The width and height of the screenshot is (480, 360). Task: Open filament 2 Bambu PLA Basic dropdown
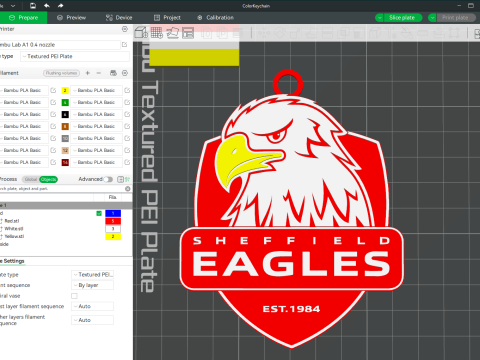(96, 90)
